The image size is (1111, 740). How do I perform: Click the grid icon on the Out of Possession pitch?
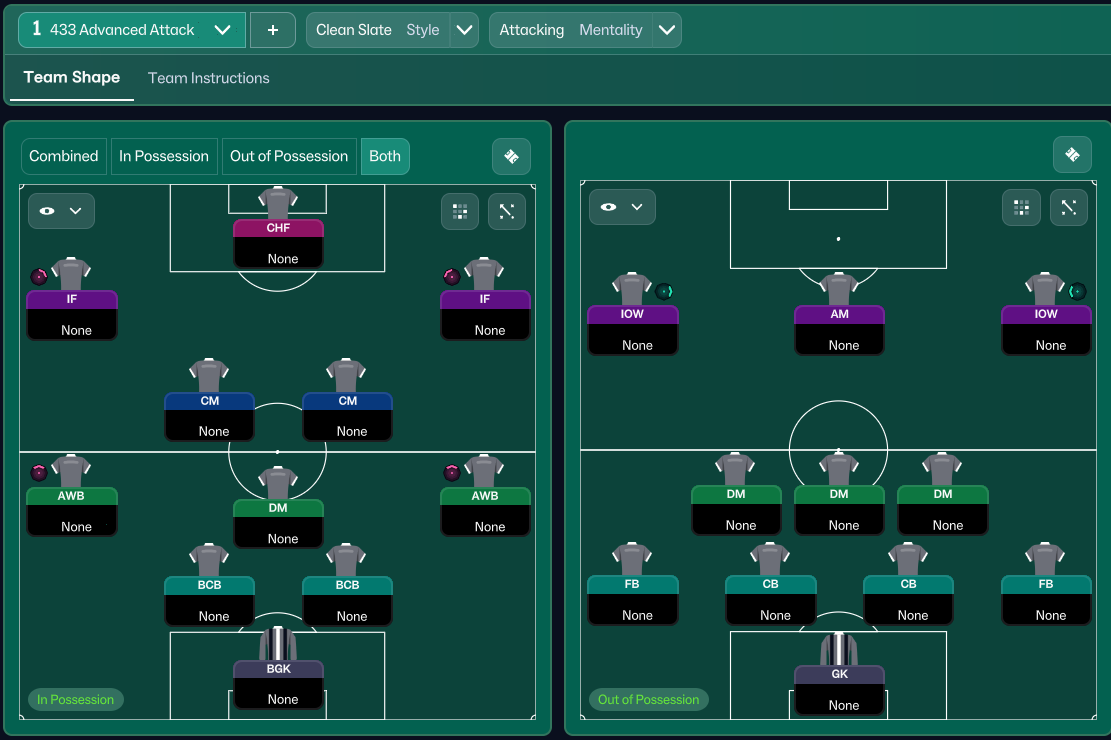coord(1021,207)
